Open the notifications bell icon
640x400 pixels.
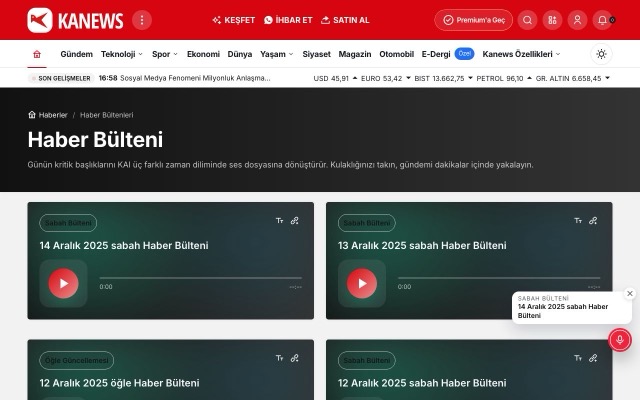(602, 20)
